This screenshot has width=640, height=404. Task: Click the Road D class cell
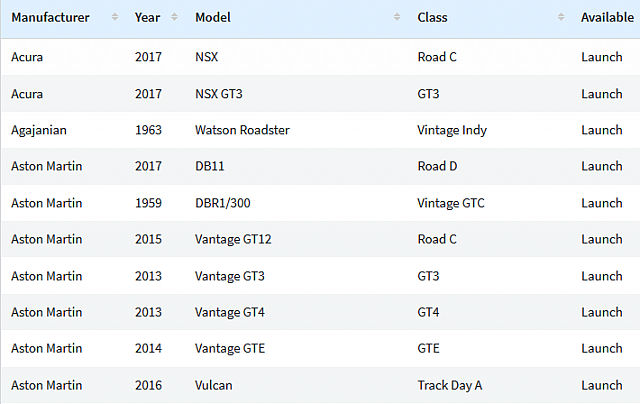click(437, 166)
